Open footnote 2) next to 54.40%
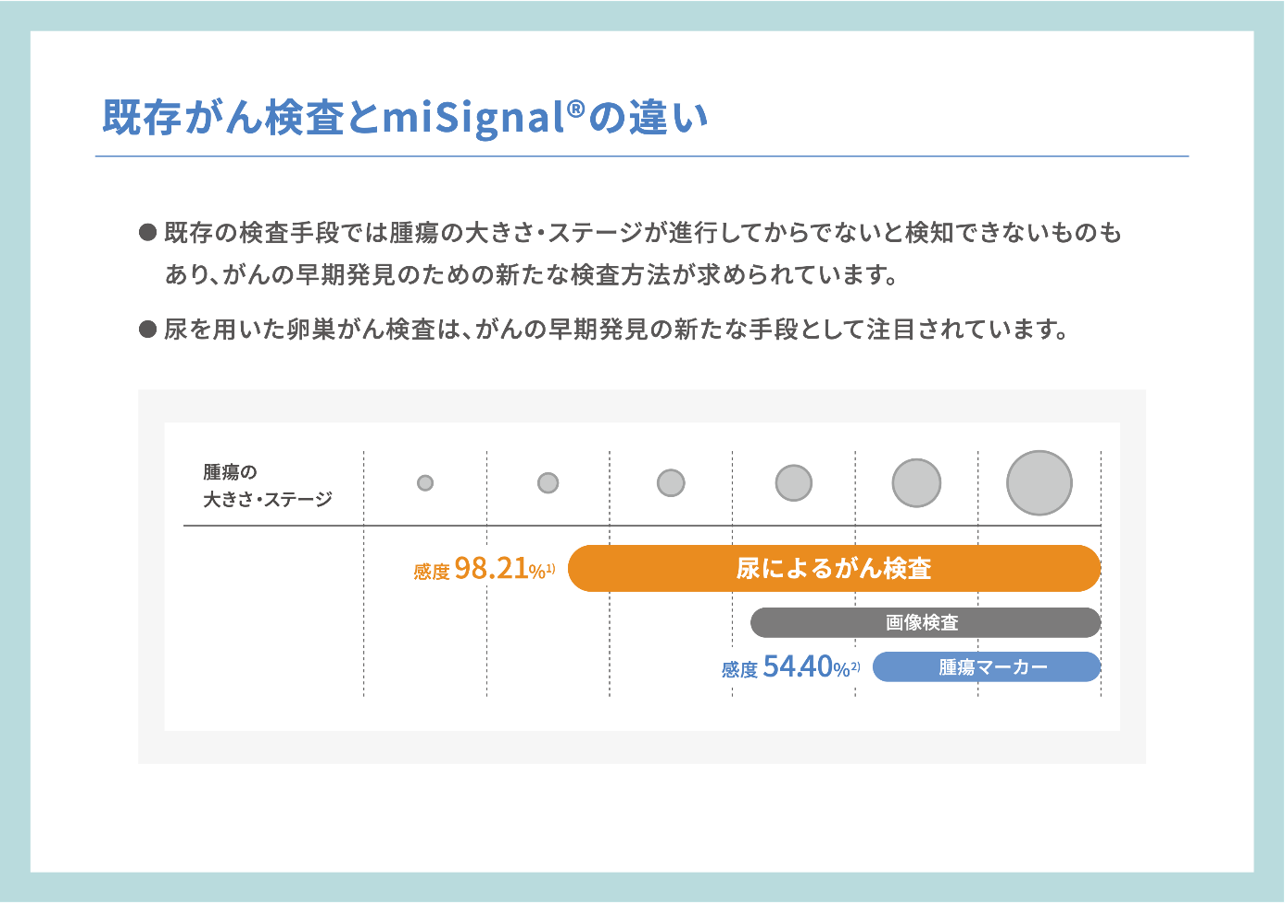The image size is (1285, 903). [x=856, y=664]
